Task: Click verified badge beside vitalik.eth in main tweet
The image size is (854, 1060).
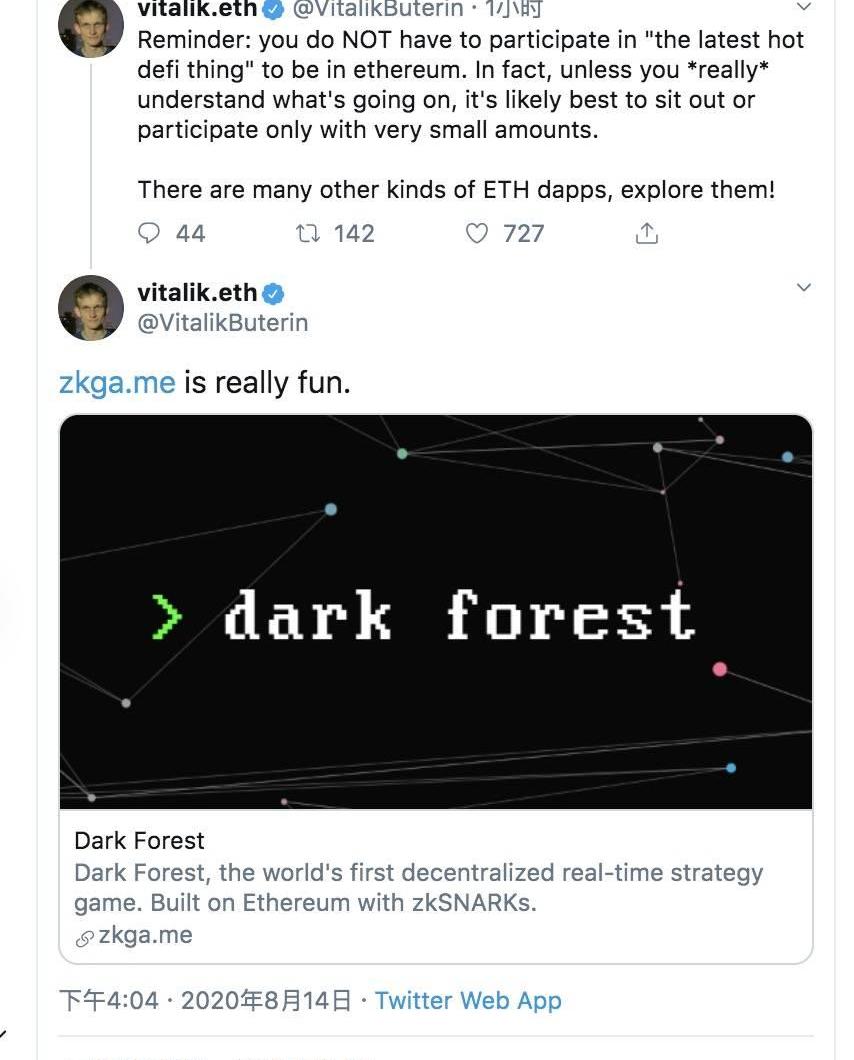Action: click(274, 294)
